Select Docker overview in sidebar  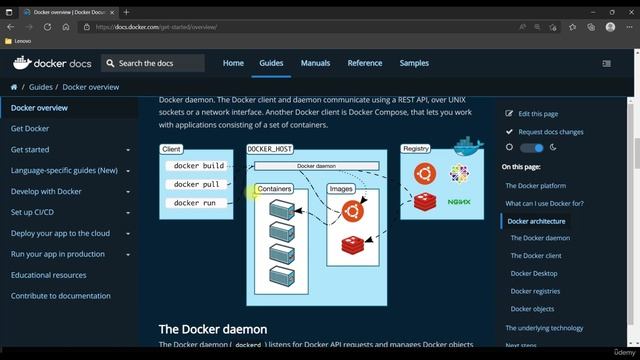(39, 108)
